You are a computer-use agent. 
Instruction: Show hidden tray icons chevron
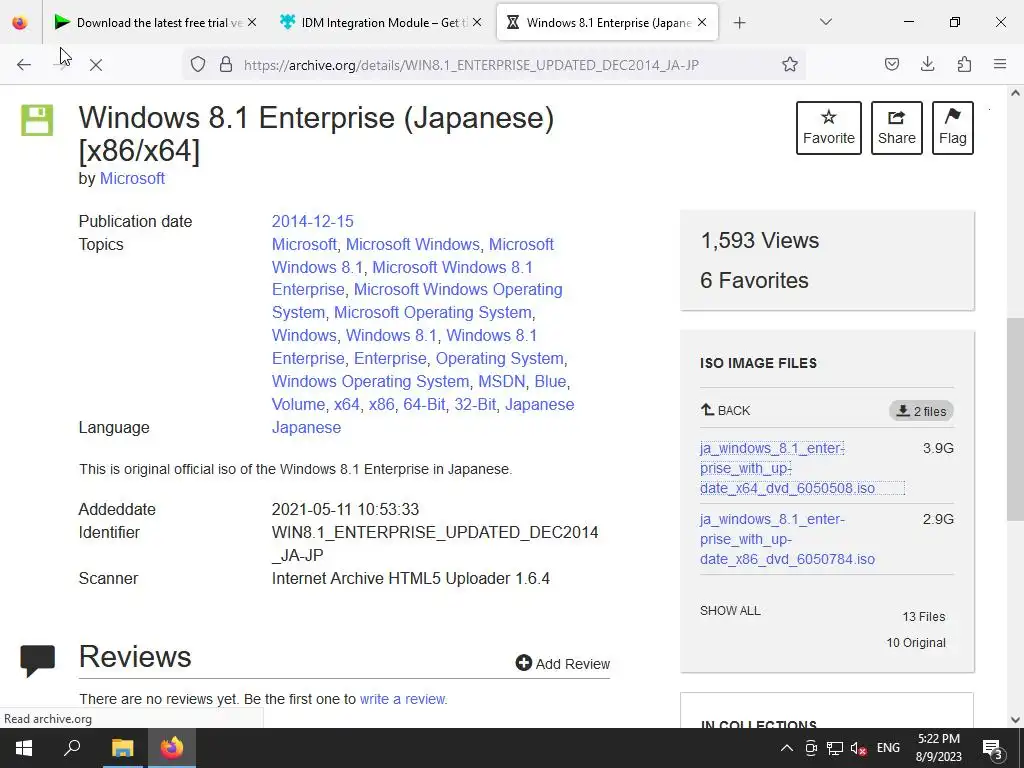pos(787,748)
